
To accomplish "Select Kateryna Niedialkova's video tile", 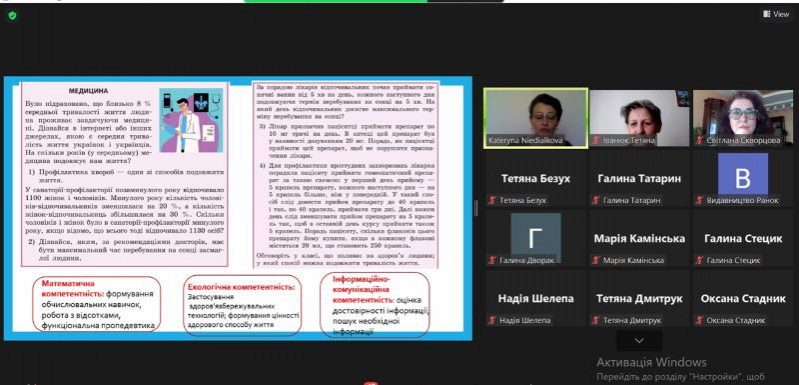I will pos(536,119).
